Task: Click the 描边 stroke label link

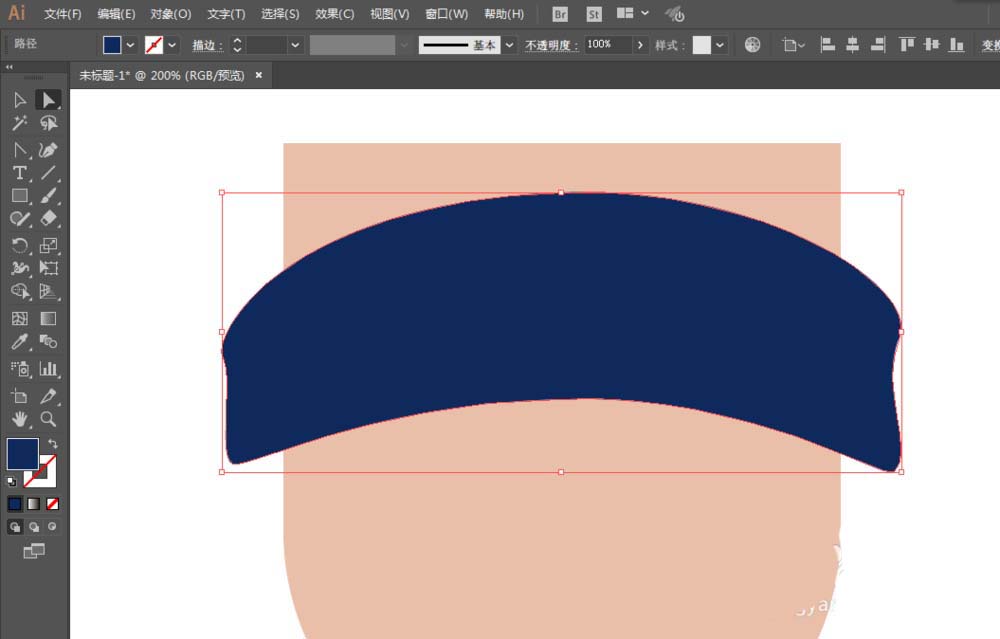Action: coord(208,45)
